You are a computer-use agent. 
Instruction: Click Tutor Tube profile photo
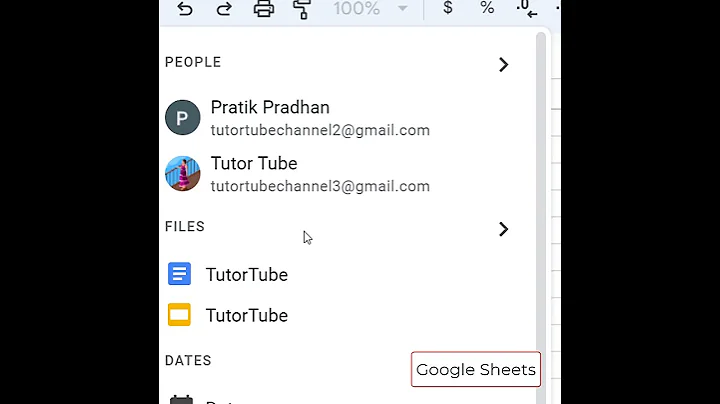click(183, 174)
